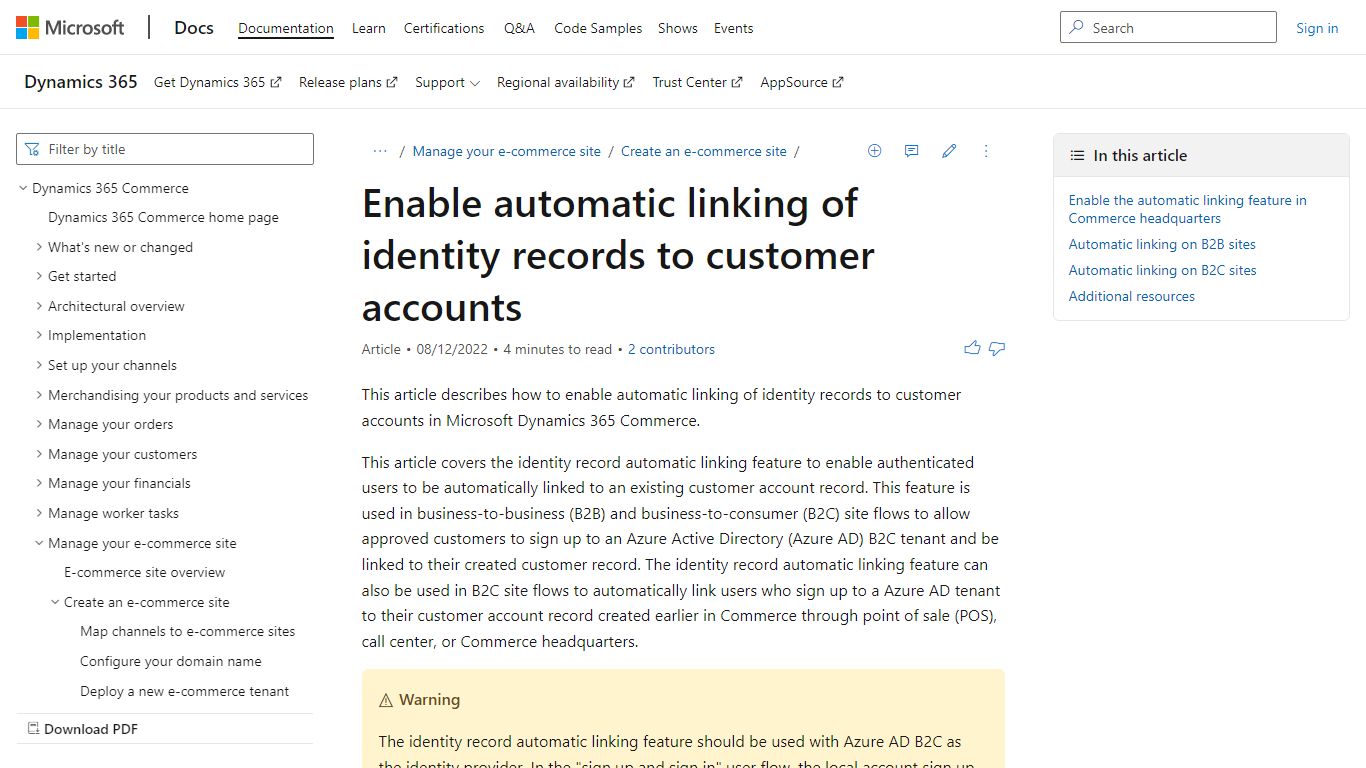Click the Download PDF icon
Image resolution: width=1366 pixels, height=768 pixels.
click(x=33, y=729)
